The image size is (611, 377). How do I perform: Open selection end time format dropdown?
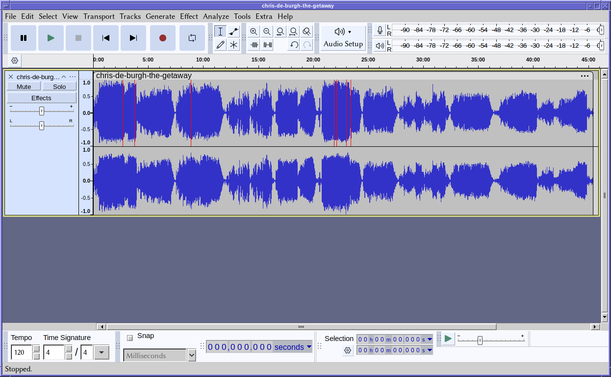(x=429, y=350)
